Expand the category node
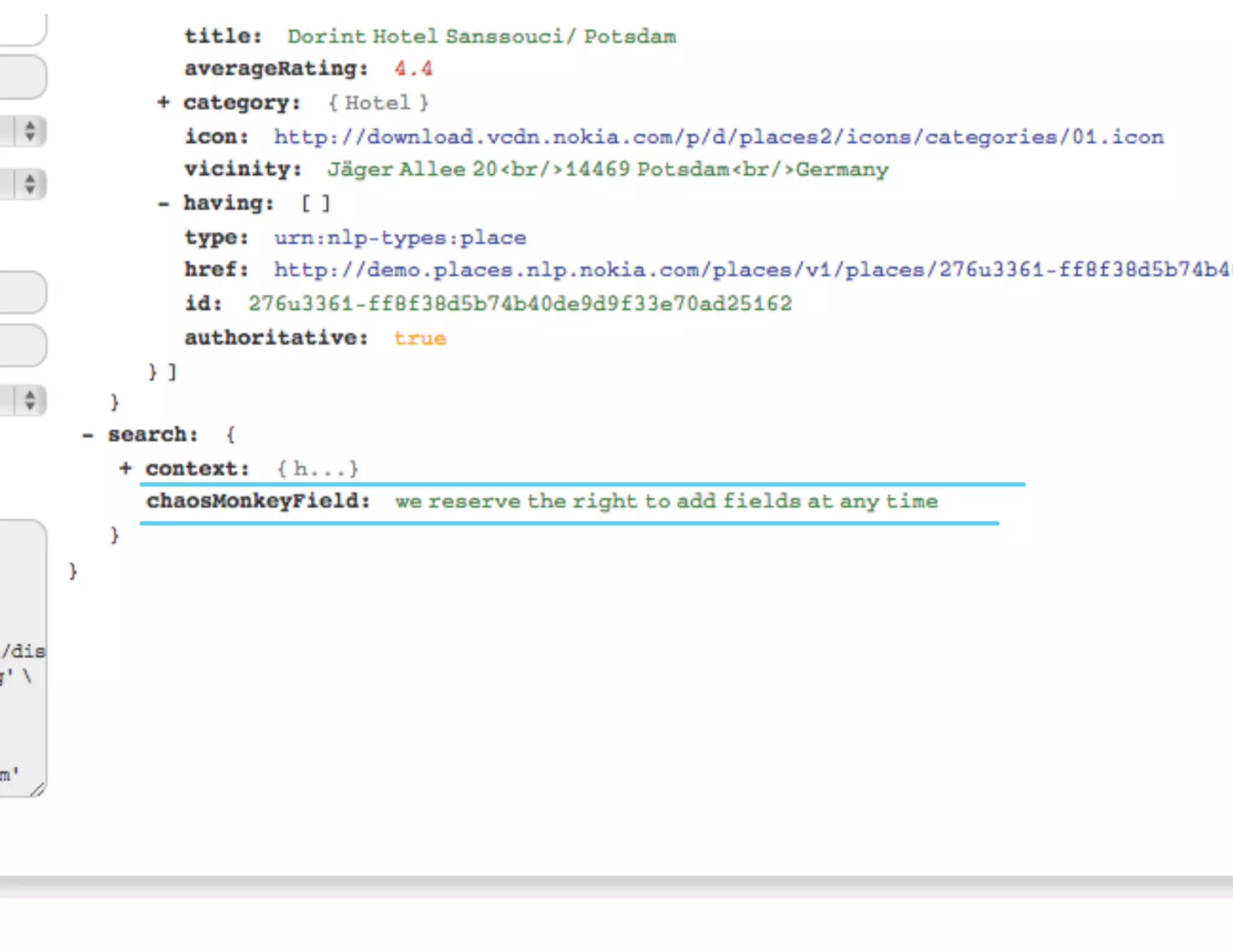Screen dimensions: 1233x952 click(x=163, y=102)
